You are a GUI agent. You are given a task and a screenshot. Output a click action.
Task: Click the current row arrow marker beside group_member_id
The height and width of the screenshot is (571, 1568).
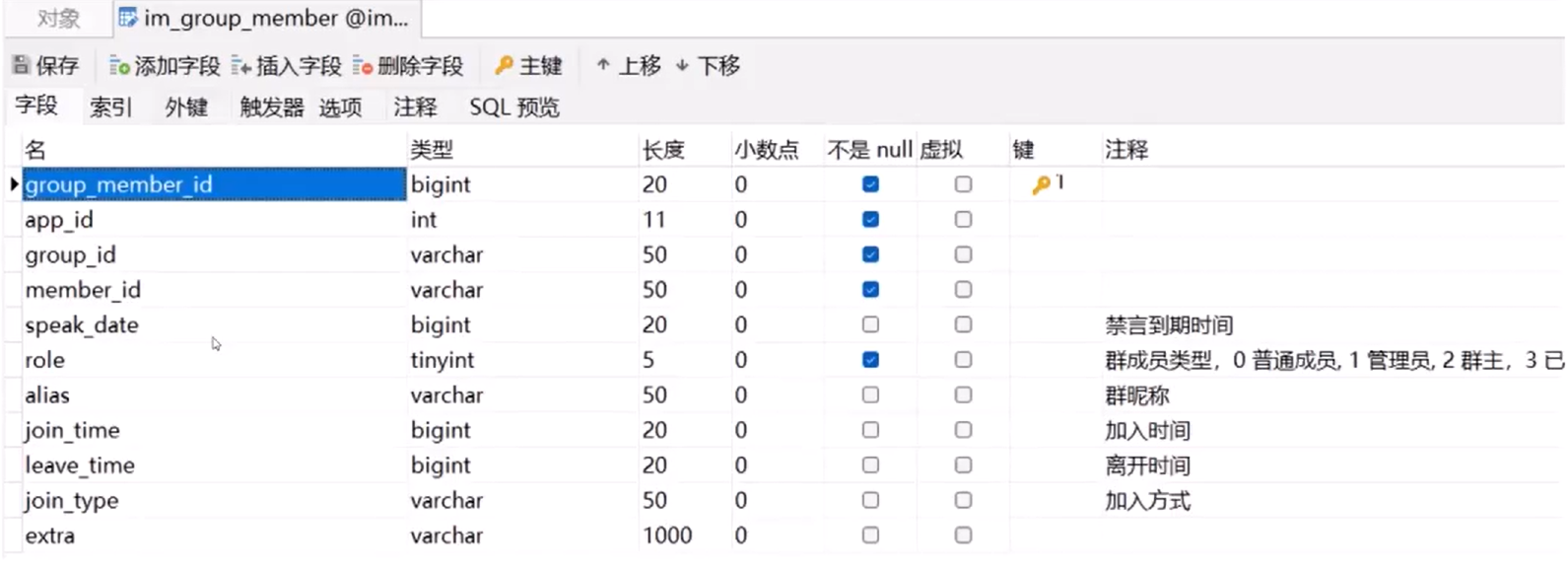pyautogui.click(x=14, y=183)
